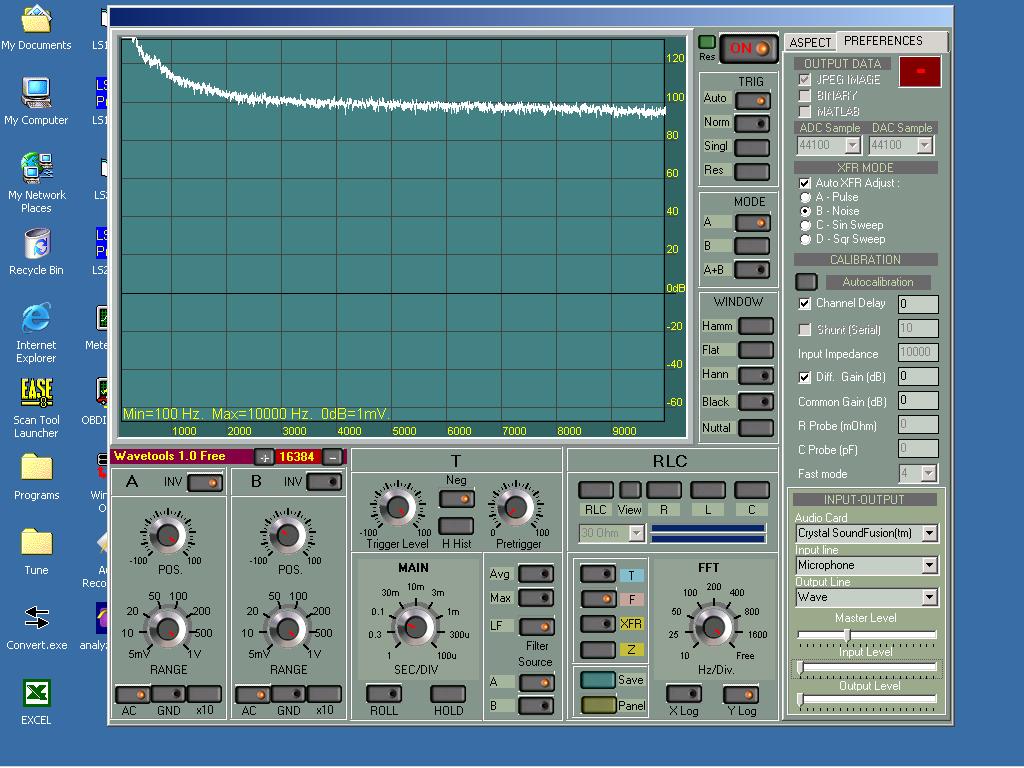Click the Master Level slider
The image size is (1024, 768).
point(866,635)
